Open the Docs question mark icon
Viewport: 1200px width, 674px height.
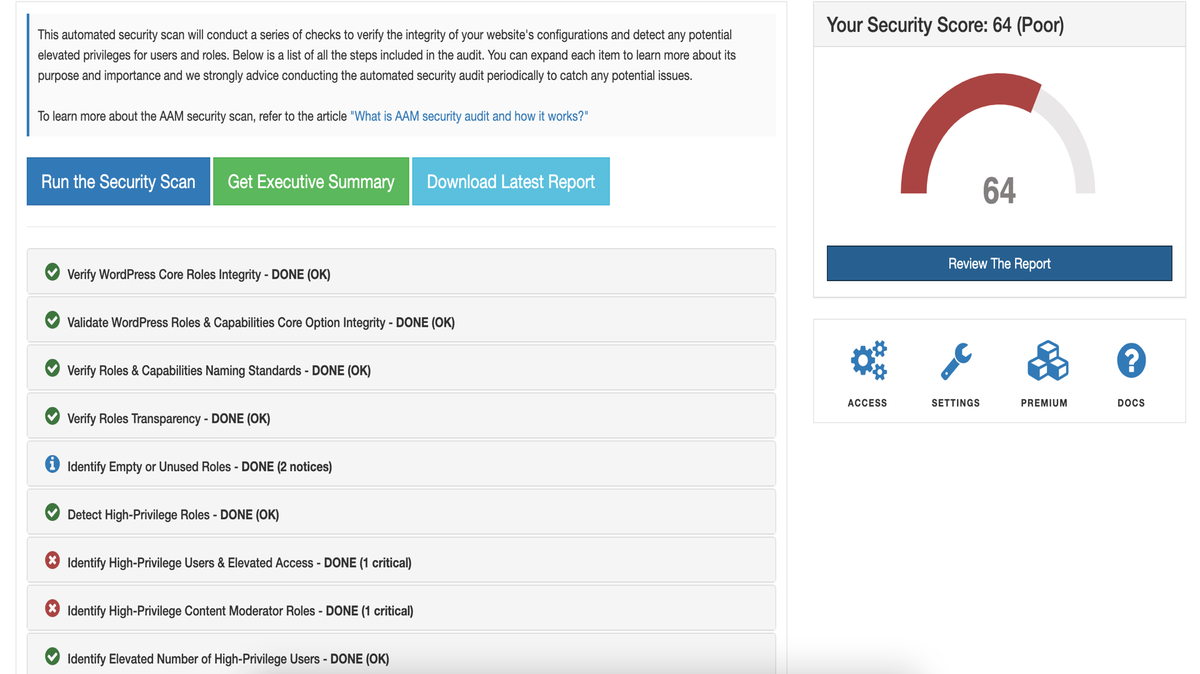[1131, 360]
